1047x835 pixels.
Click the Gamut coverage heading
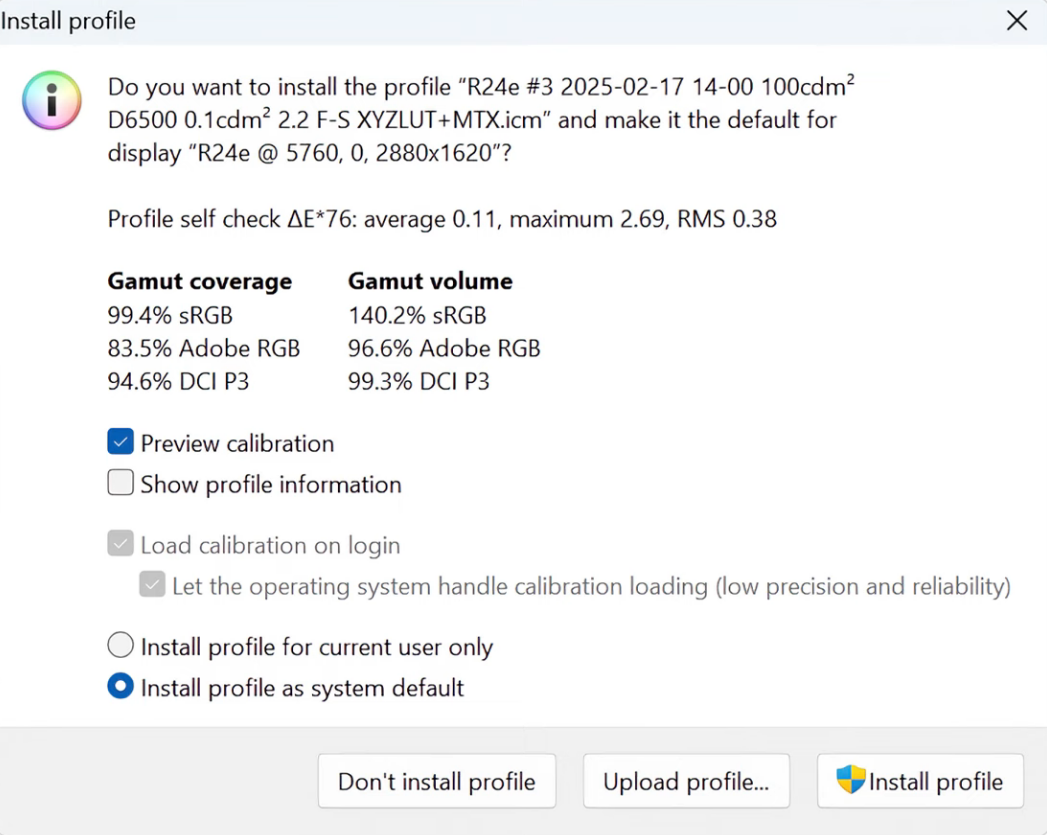[x=200, y=282]
